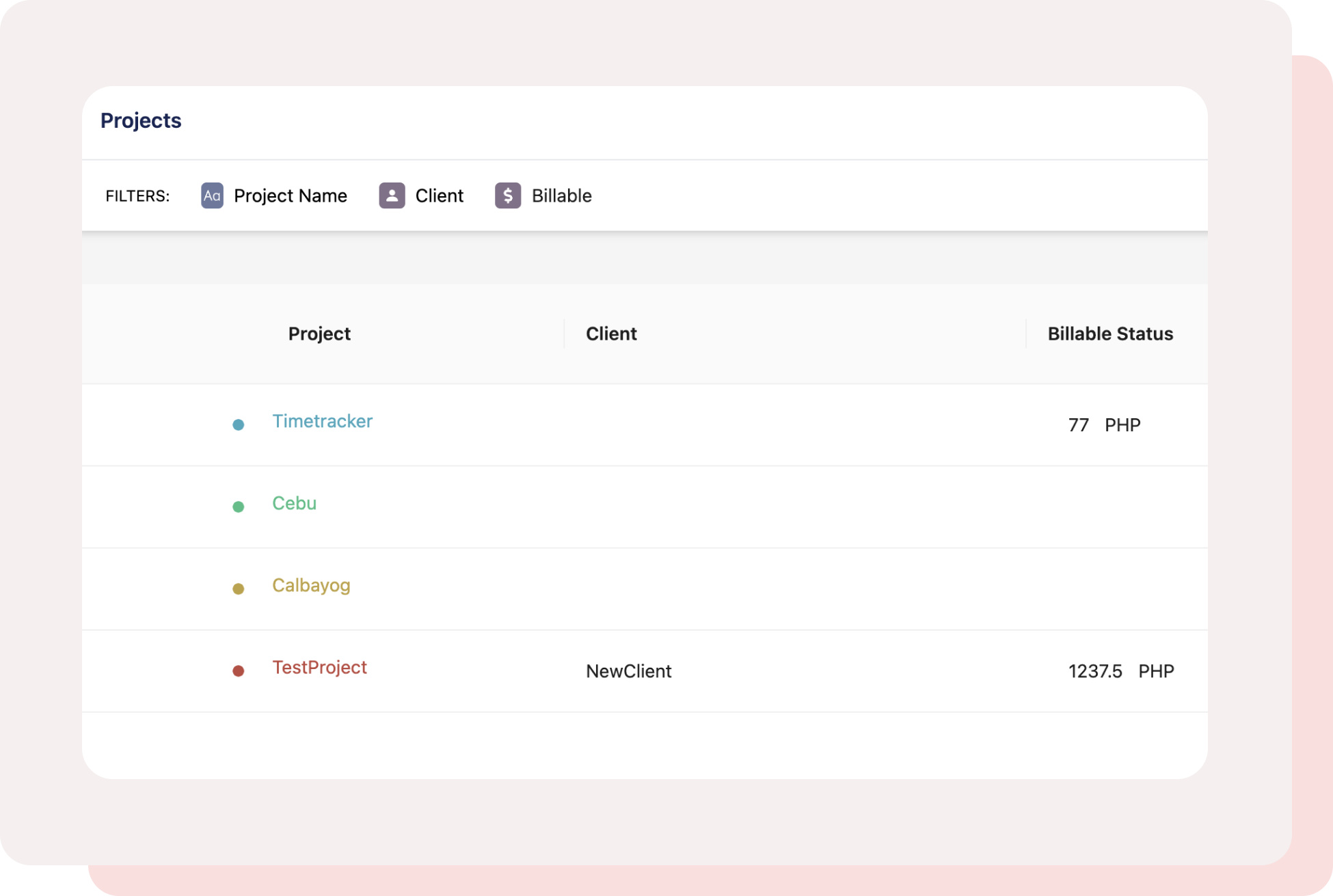Click the green dot beside Cebu

pyautogui.click(x=239, y=506)
